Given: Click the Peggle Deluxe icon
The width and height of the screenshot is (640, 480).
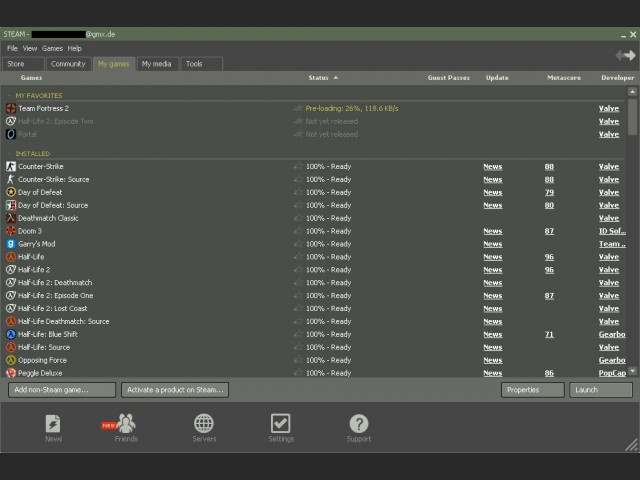Looking at the screenshot, I should 11,373.
